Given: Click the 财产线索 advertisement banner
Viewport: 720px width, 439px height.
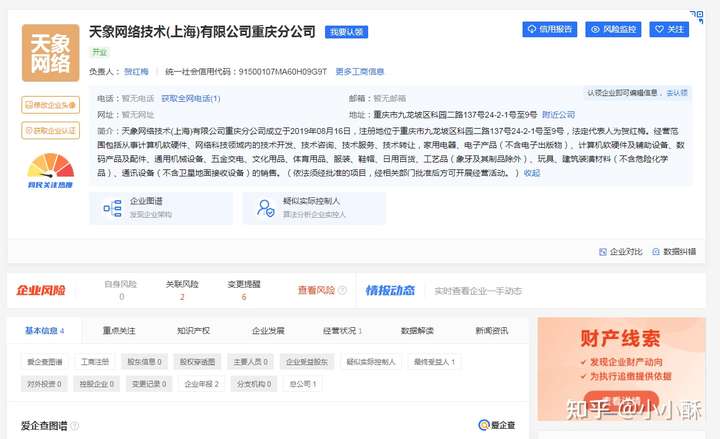Looking at the screenshot, I should coord(621,369).
